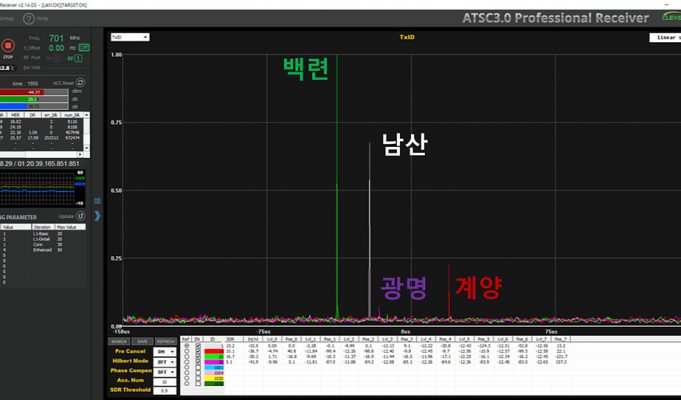This screenshot has width=681, height=400.
Task: Click the red ID color swatch
Action: click(214, 351)
